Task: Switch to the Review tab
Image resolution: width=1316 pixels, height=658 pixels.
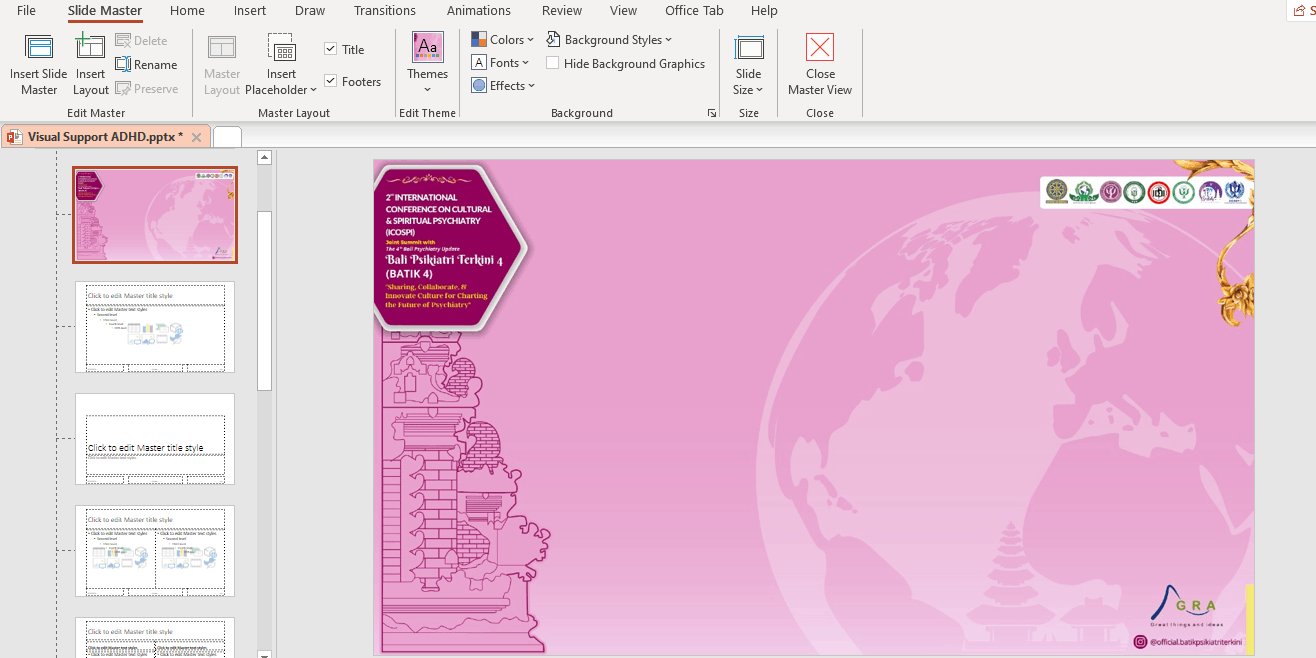Action: click(562, 11)
